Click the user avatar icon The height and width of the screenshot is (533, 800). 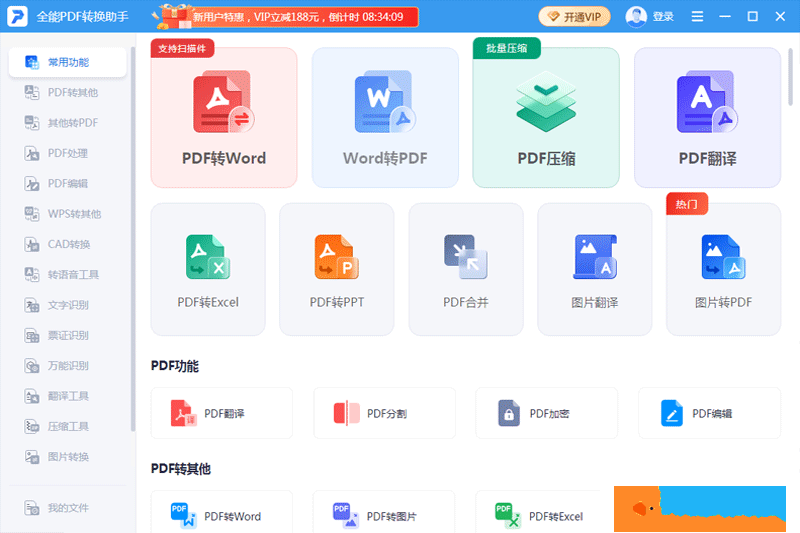coord(636,17)
